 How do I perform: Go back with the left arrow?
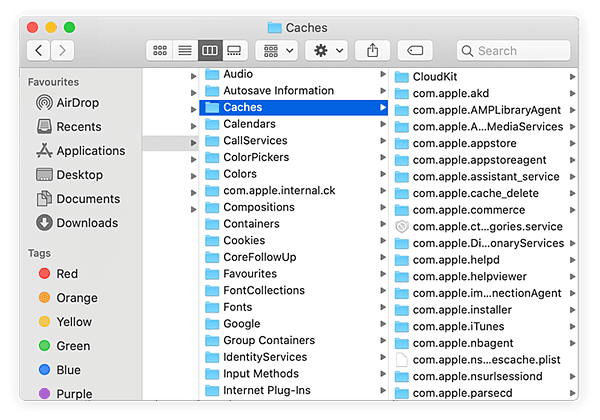click(39, 50)
